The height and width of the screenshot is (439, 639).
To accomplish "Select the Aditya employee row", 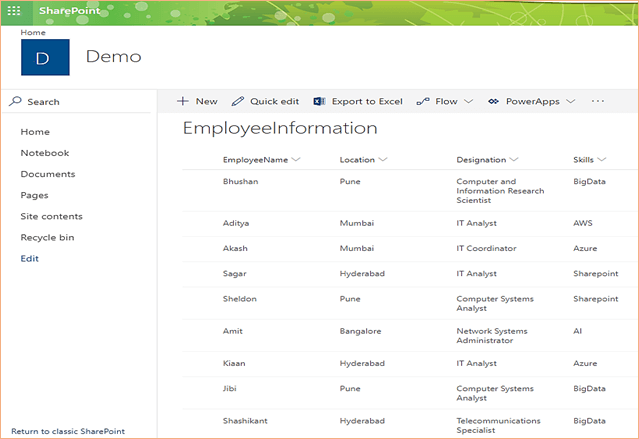I will [x=410, y=223].
